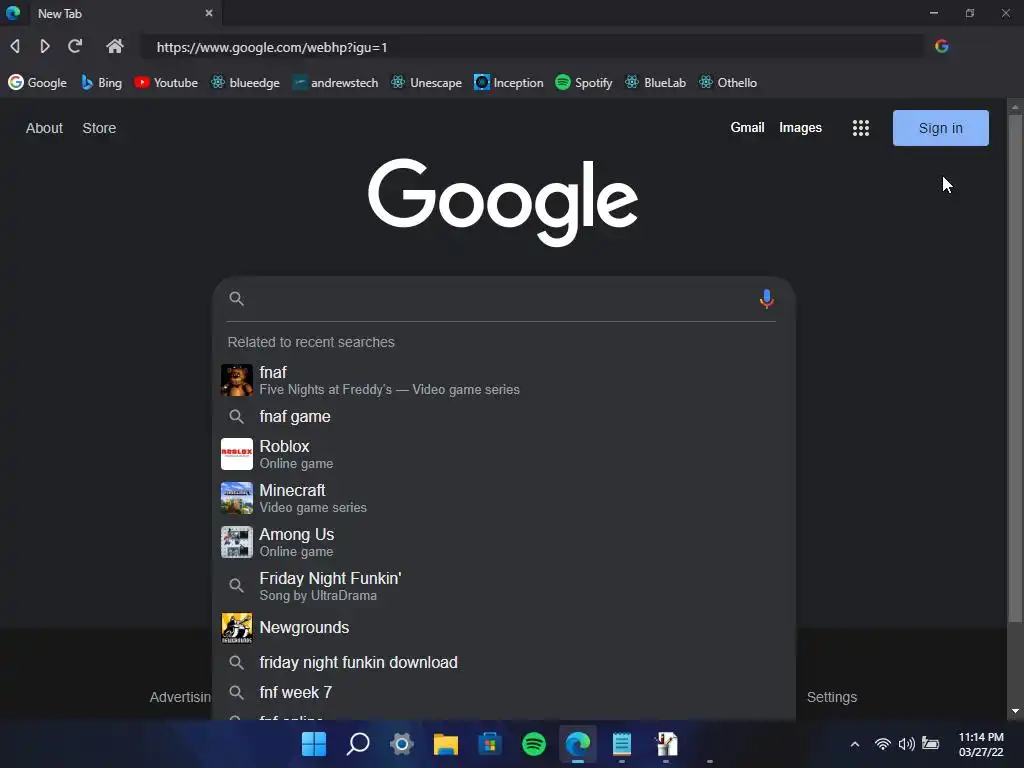Open taskbar Search
This screenshot has width=1024, height=768.
[x=358, y=744]
